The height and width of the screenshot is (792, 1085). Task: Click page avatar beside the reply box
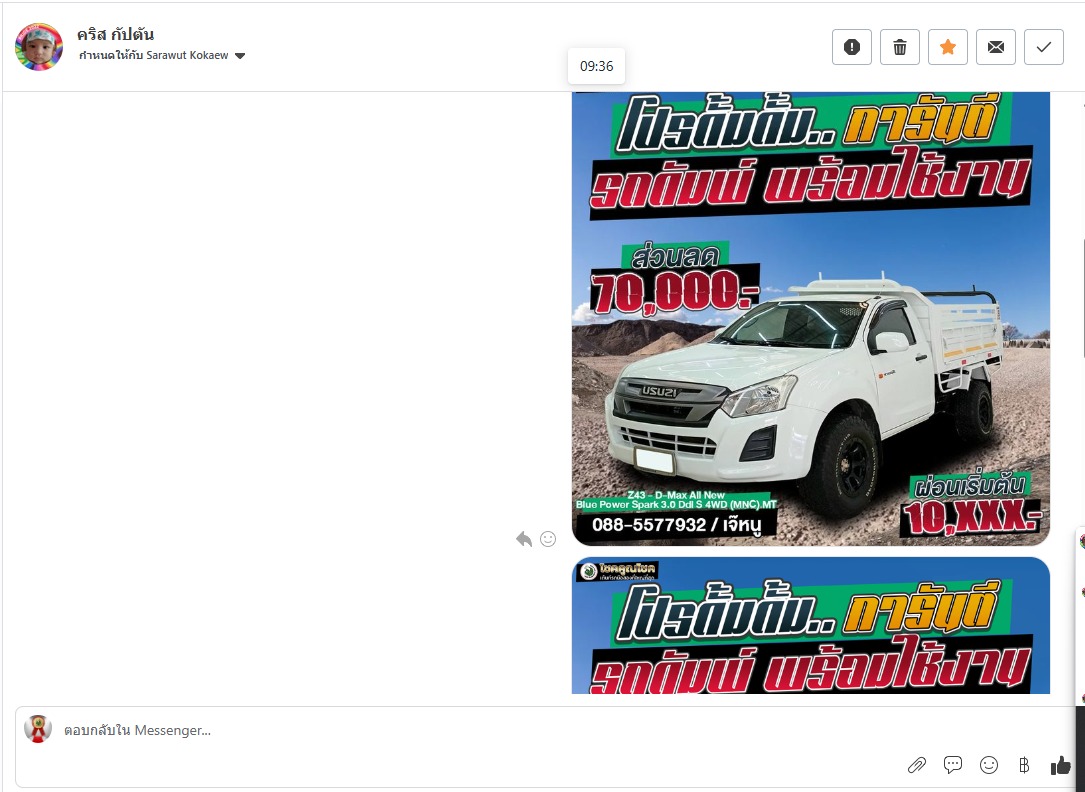[38, 729]
